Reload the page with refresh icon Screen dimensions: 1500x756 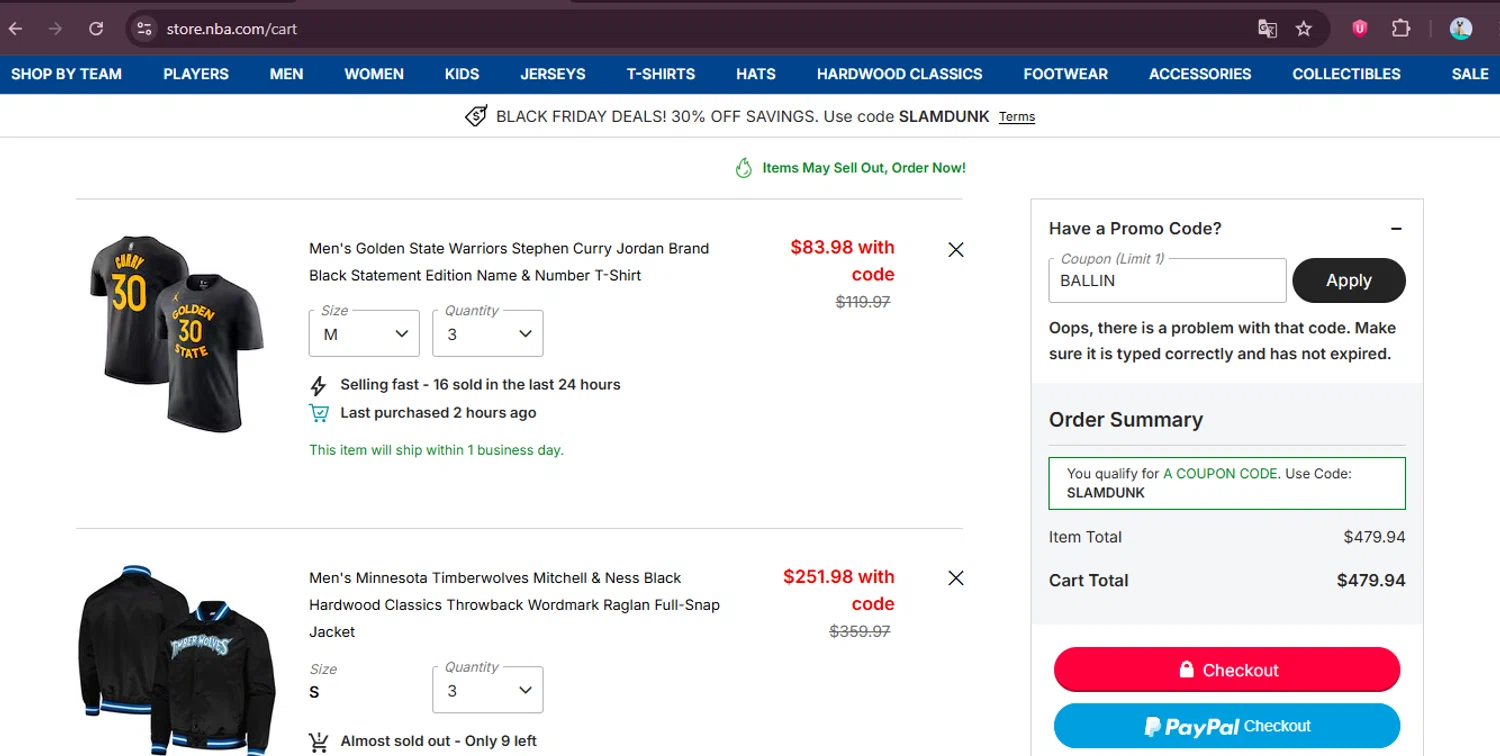96,29
